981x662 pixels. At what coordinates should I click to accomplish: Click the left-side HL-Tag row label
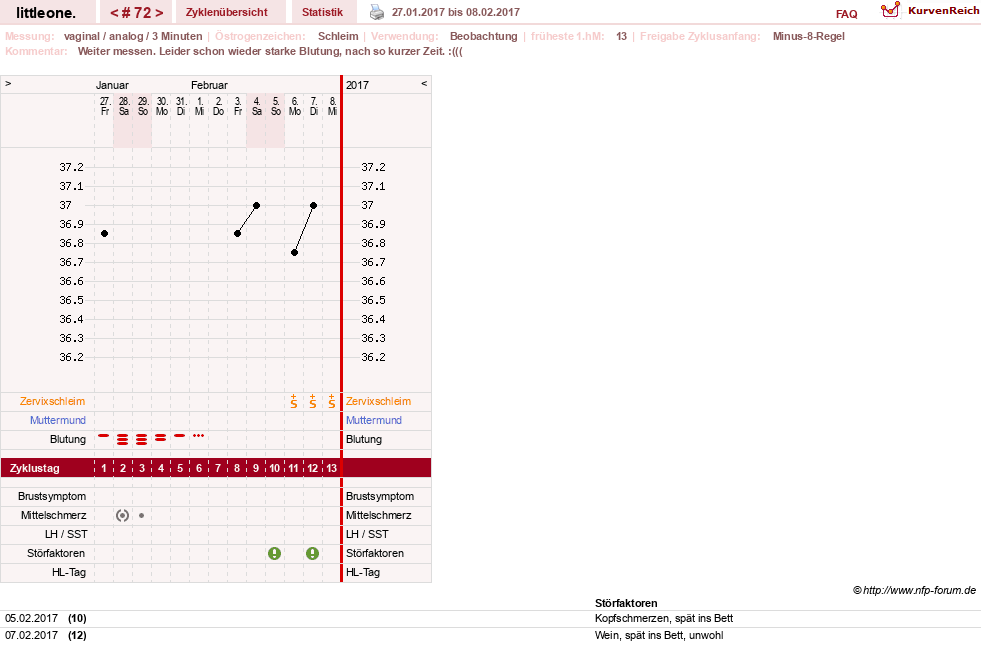69,573
